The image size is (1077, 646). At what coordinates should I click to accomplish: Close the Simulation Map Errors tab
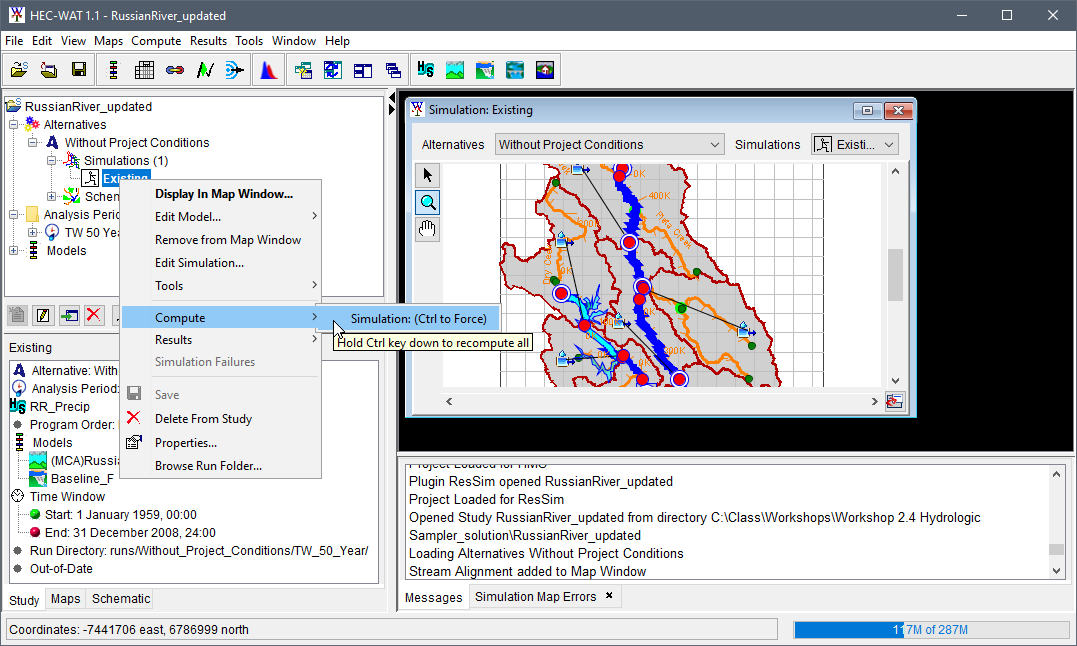tap(609, 596)
